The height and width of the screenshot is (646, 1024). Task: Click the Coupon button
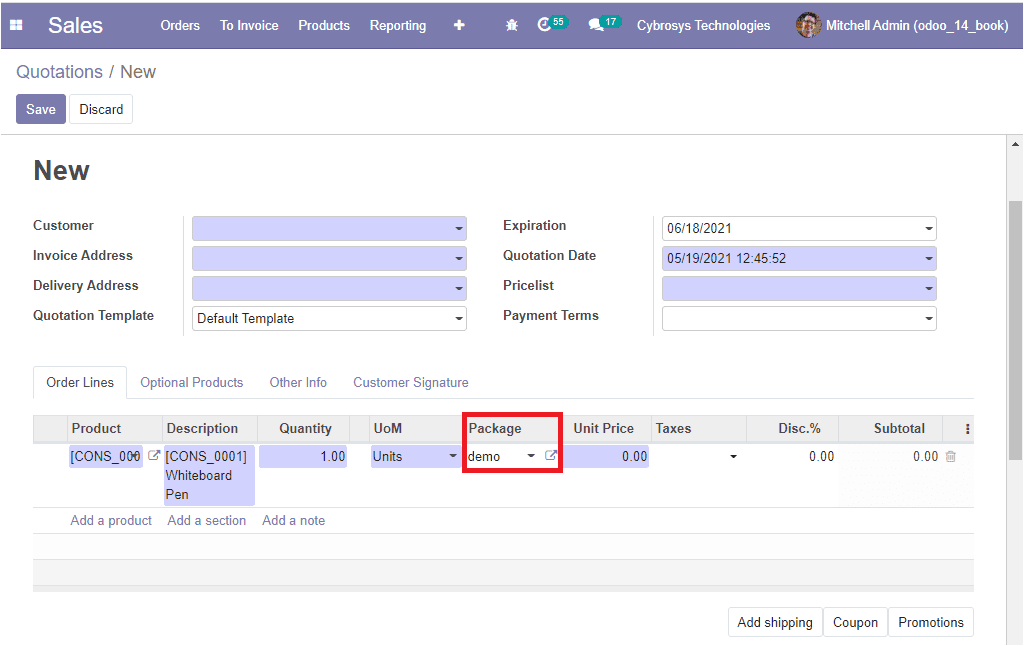pos(855,622)
